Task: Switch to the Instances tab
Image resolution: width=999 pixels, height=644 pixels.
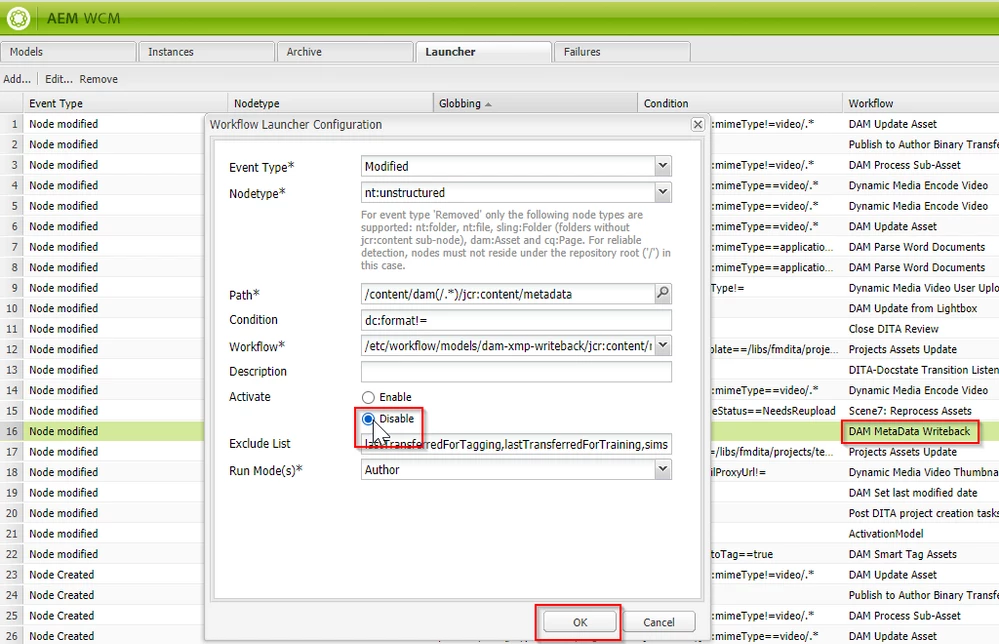Action: pos(206,52)
